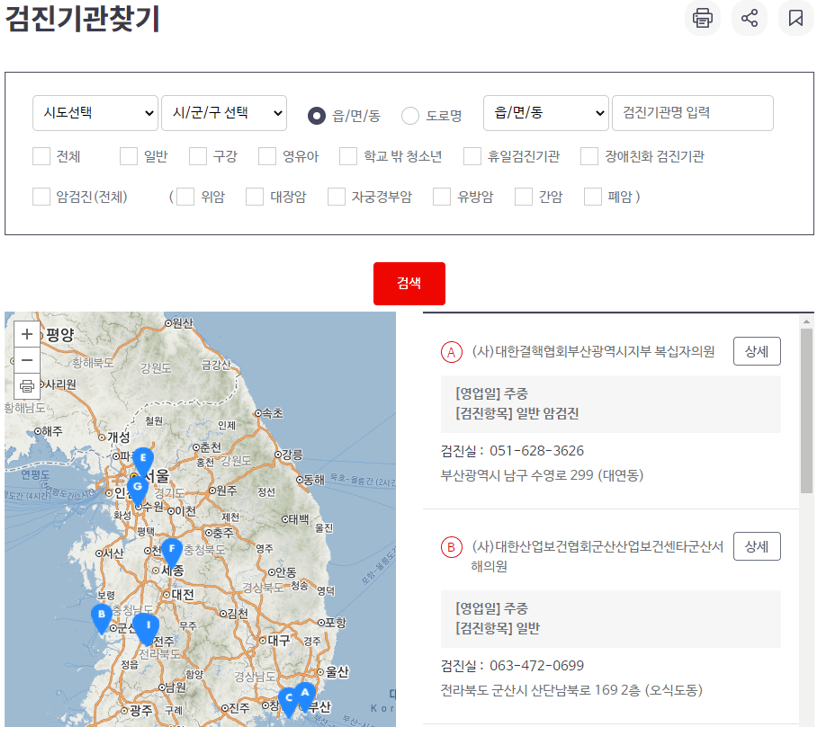The image size is (819, 730).
Task: Click the print icon at top right
Action: point(701,19)
